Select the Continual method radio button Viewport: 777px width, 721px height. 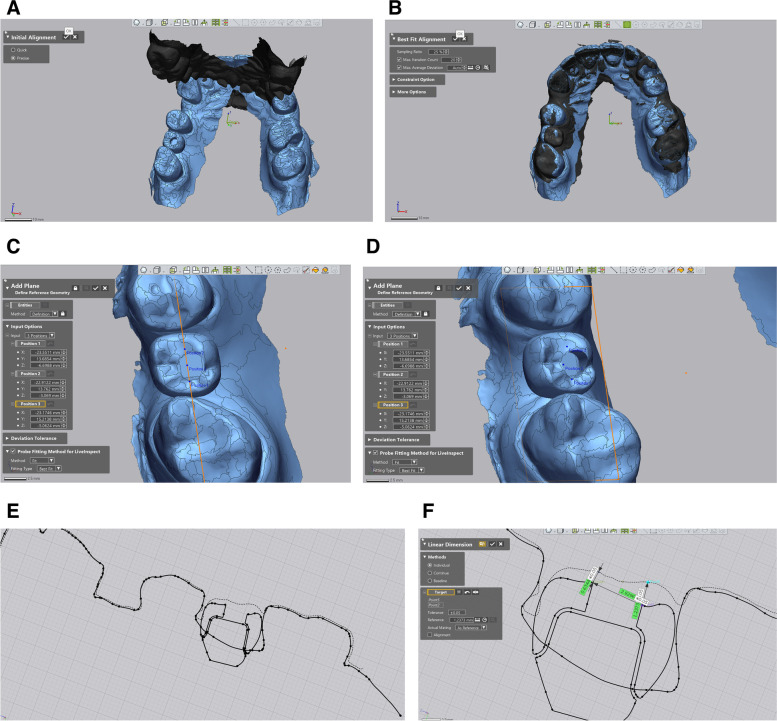click(430, 572)
